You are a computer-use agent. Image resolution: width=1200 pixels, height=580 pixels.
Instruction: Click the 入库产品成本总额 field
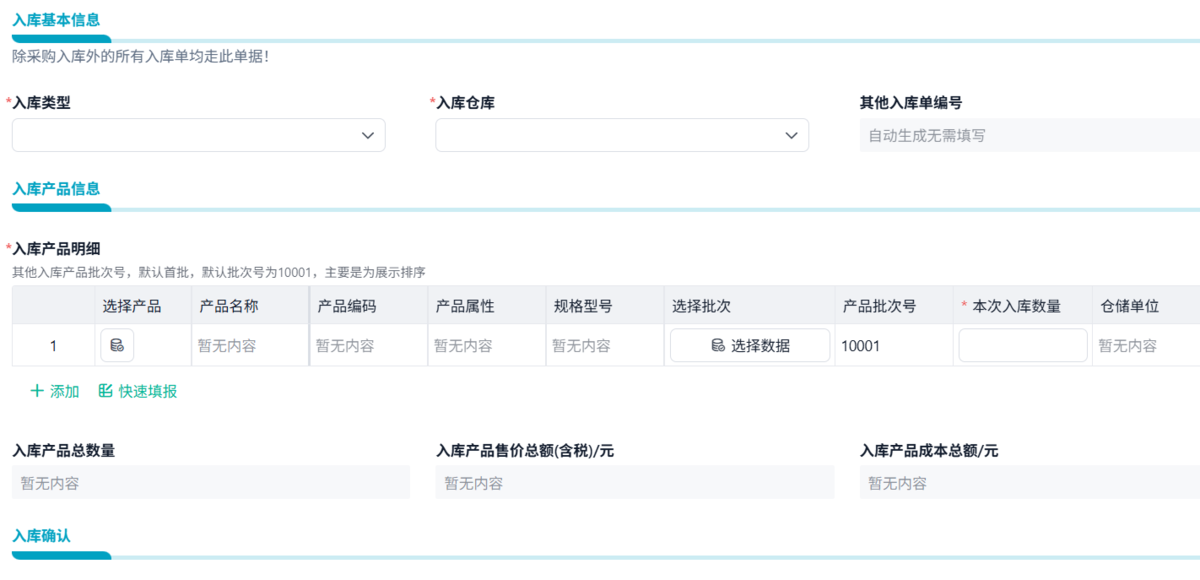point(1030,483)
